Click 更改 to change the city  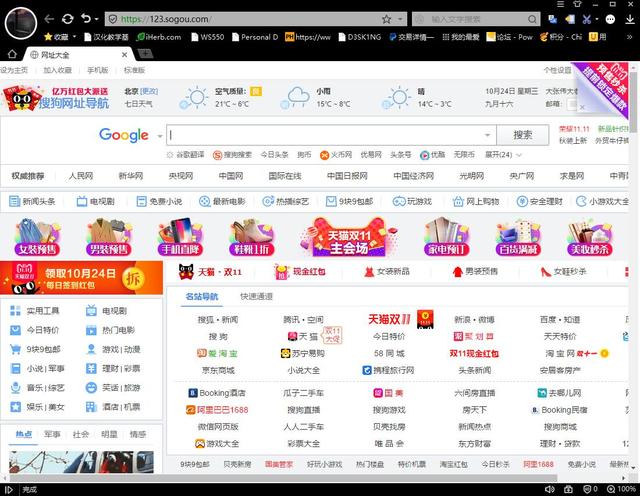(149, 91)
